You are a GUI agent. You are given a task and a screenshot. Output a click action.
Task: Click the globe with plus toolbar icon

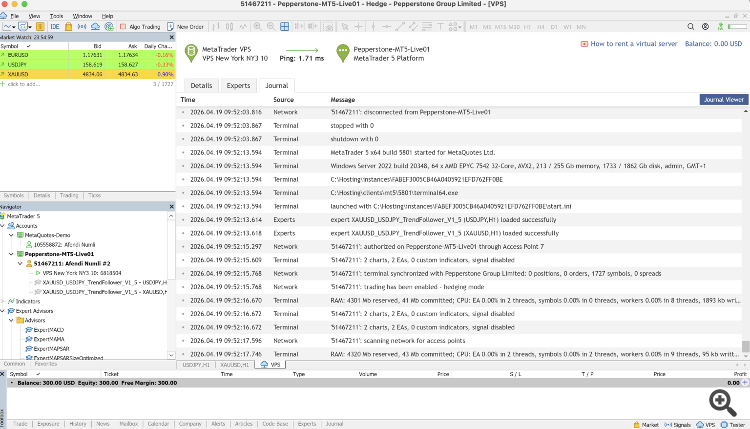pos(109,27)
